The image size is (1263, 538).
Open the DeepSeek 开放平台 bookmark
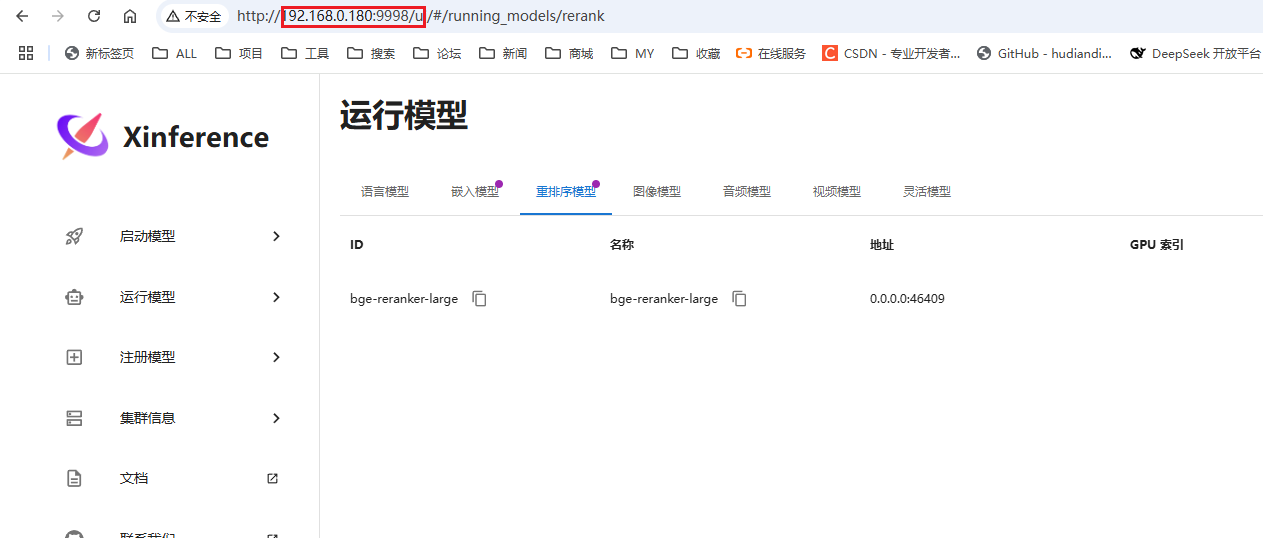[1195, 53]
